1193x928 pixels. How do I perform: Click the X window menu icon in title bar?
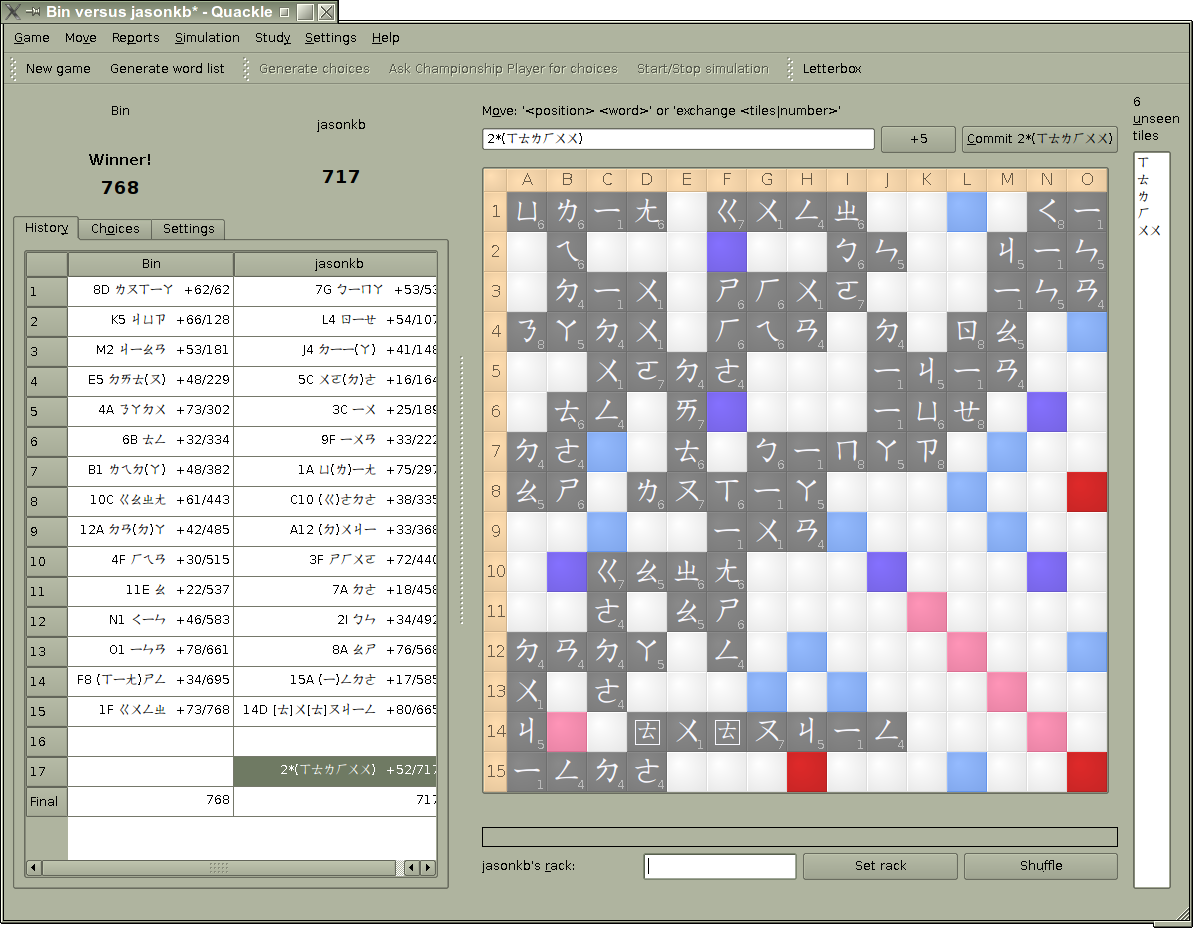pyautogui.click(x=11, y=12)
